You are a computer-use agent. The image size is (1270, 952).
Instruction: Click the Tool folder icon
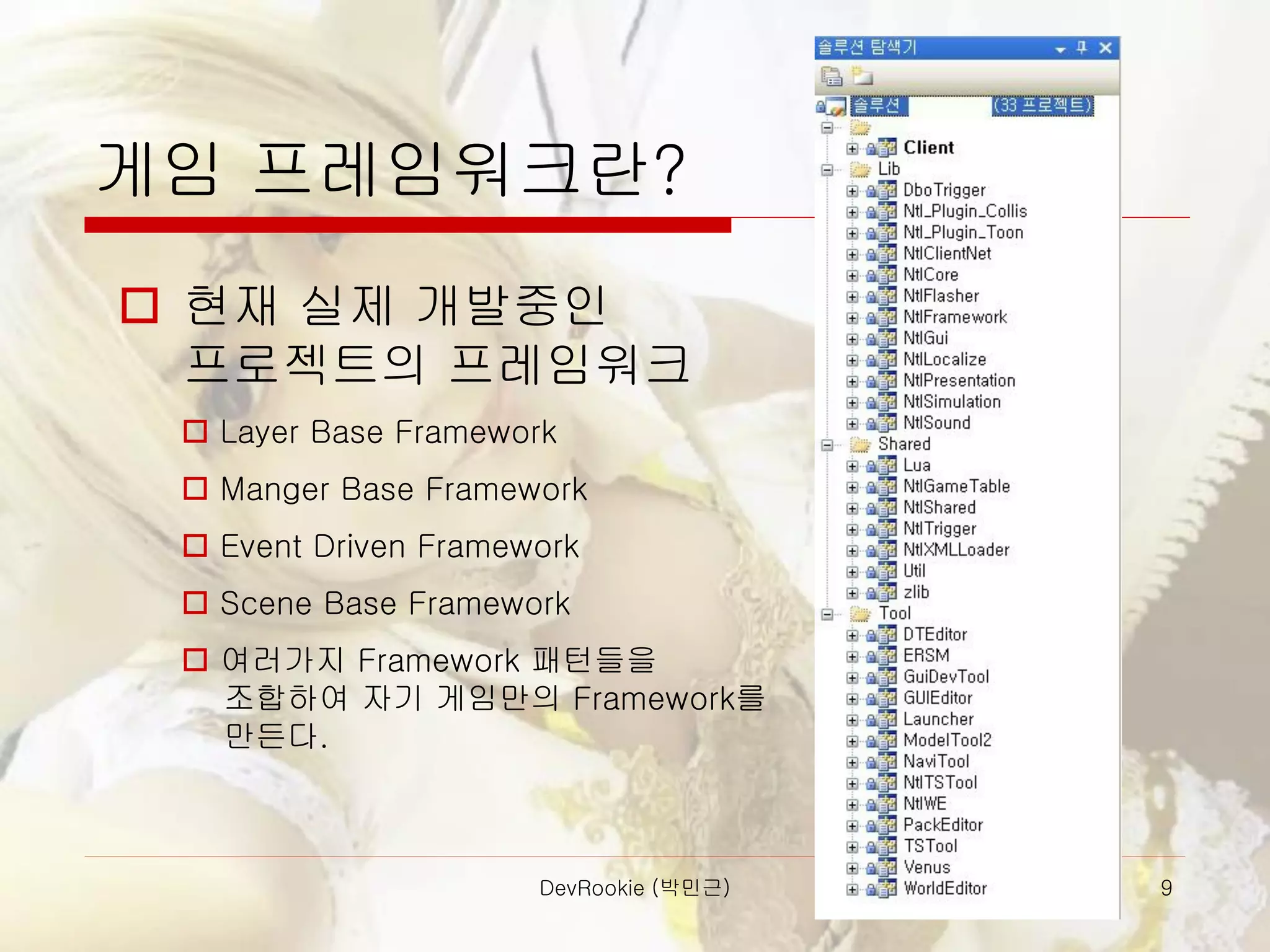pyautogui.click(x=860, y=613)
